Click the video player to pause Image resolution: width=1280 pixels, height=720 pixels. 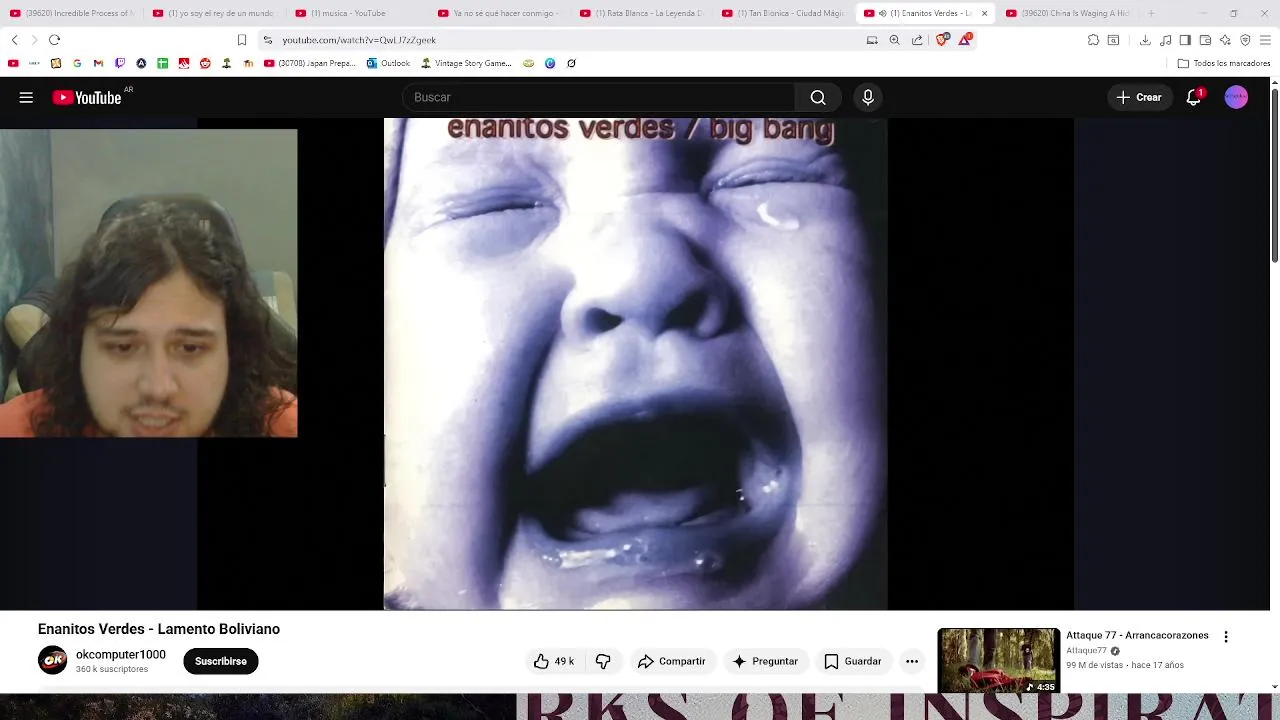(635, 364)
